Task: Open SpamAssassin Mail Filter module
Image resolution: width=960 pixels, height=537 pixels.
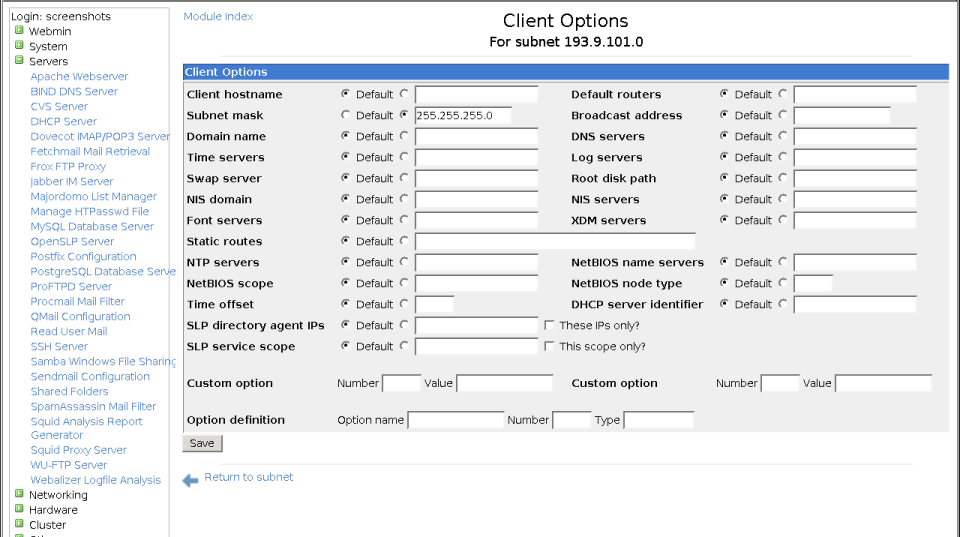Action: 93,407
